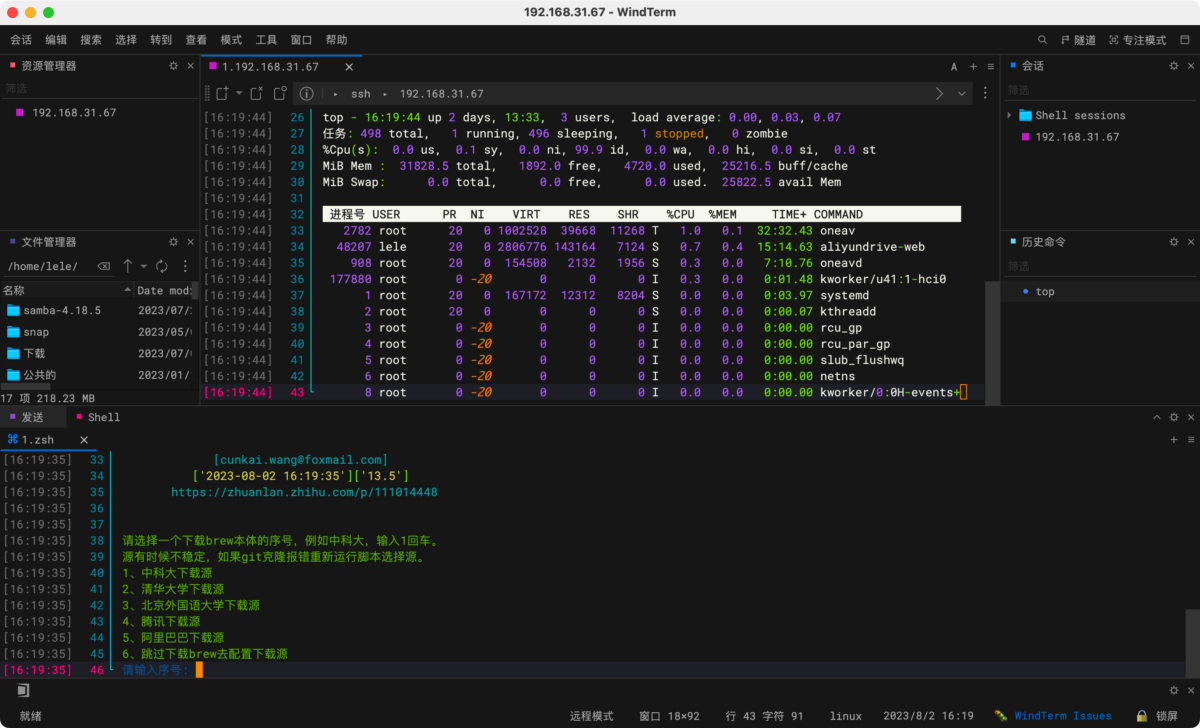The width and height of the screenshot is (1200, 728).
Task: Open the 转到 menu
Action: click(161, 40)
